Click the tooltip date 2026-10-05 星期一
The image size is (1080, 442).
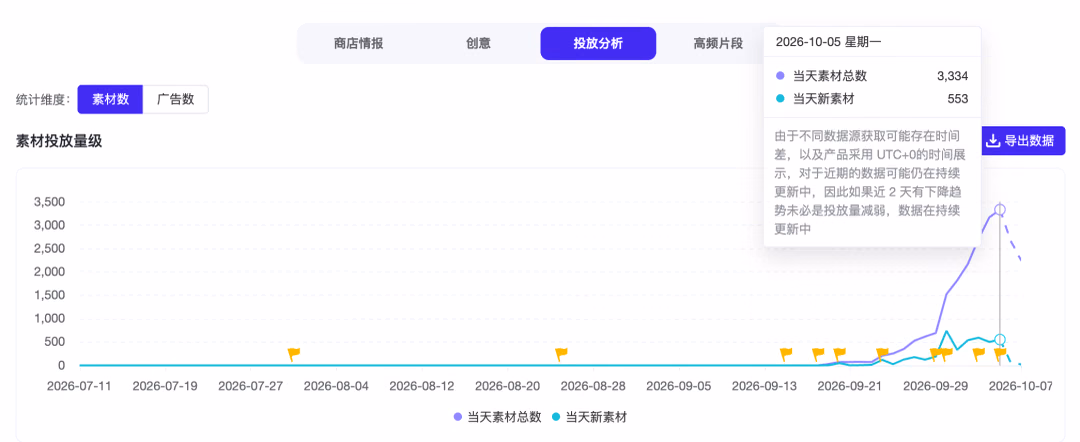829,41
